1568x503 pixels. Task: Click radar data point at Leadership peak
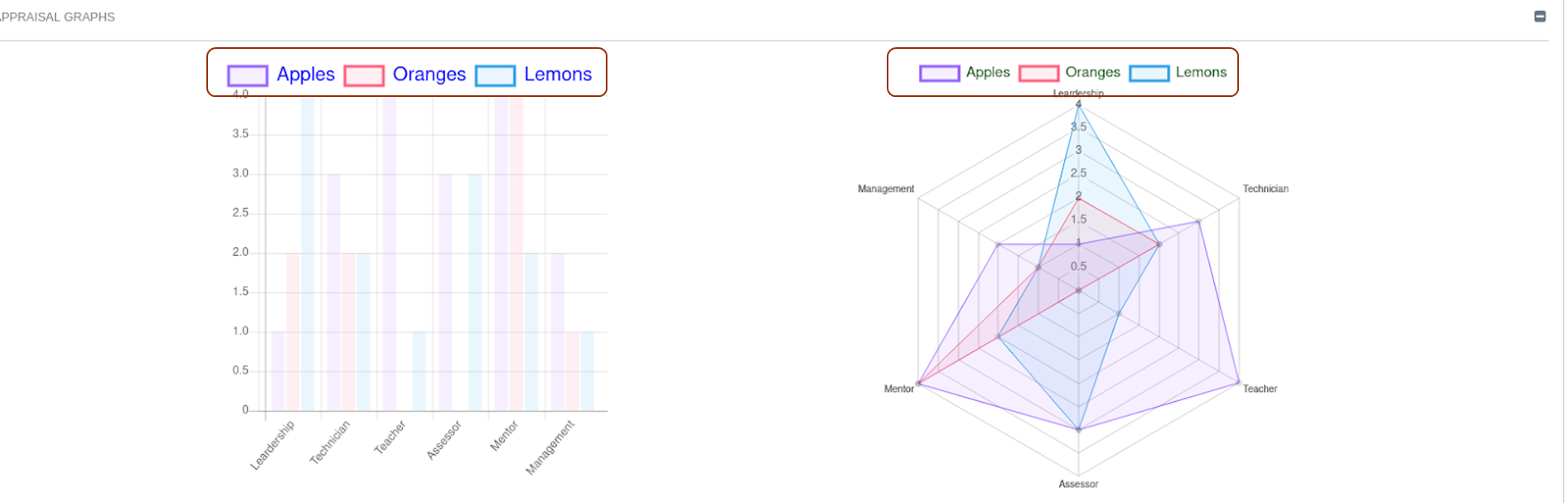tap(1078, 104)
